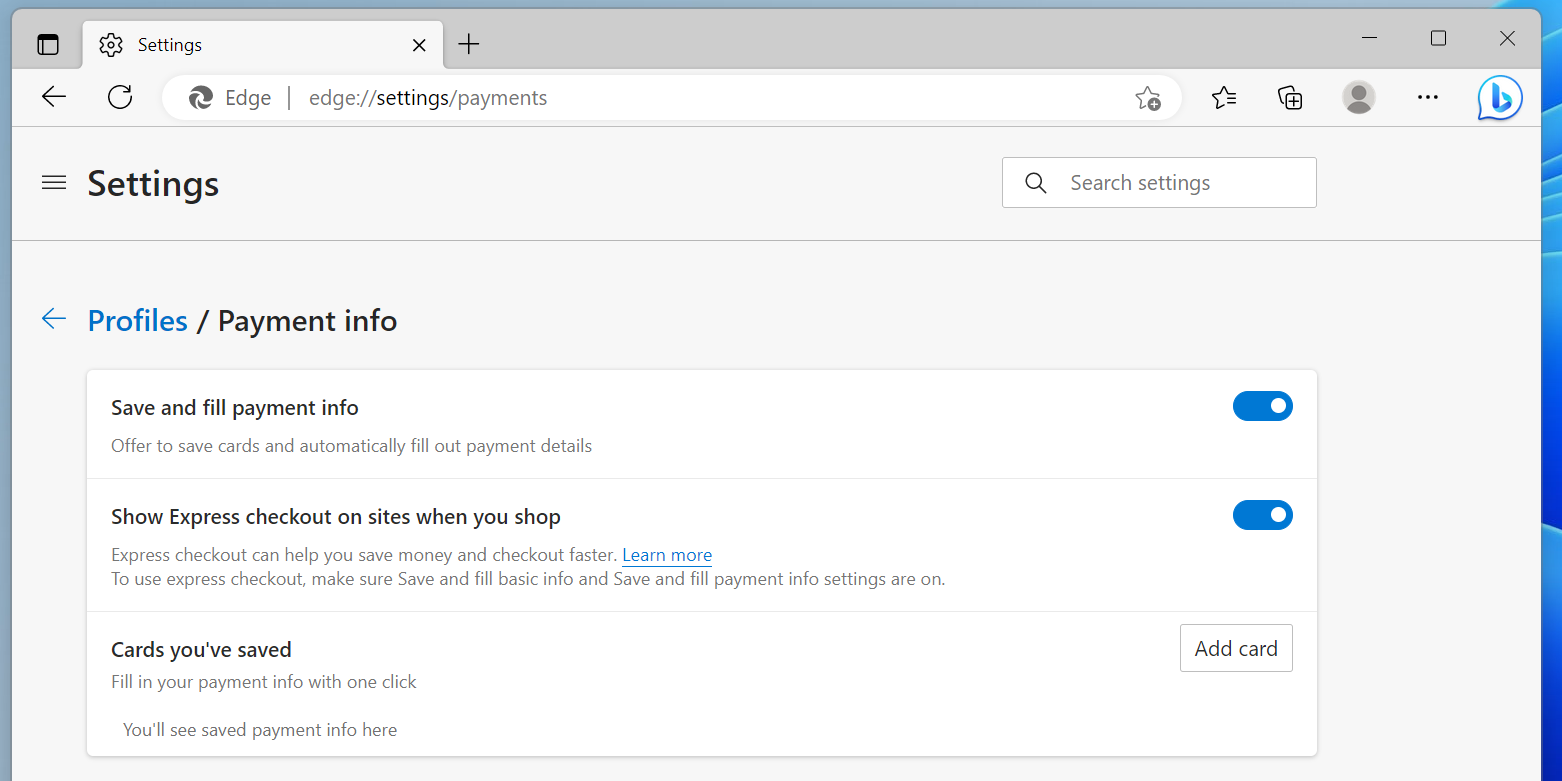Open Settings and more ellipsis menu
This screenshot has width=1562, height=781.
[x=1428, y=97]
